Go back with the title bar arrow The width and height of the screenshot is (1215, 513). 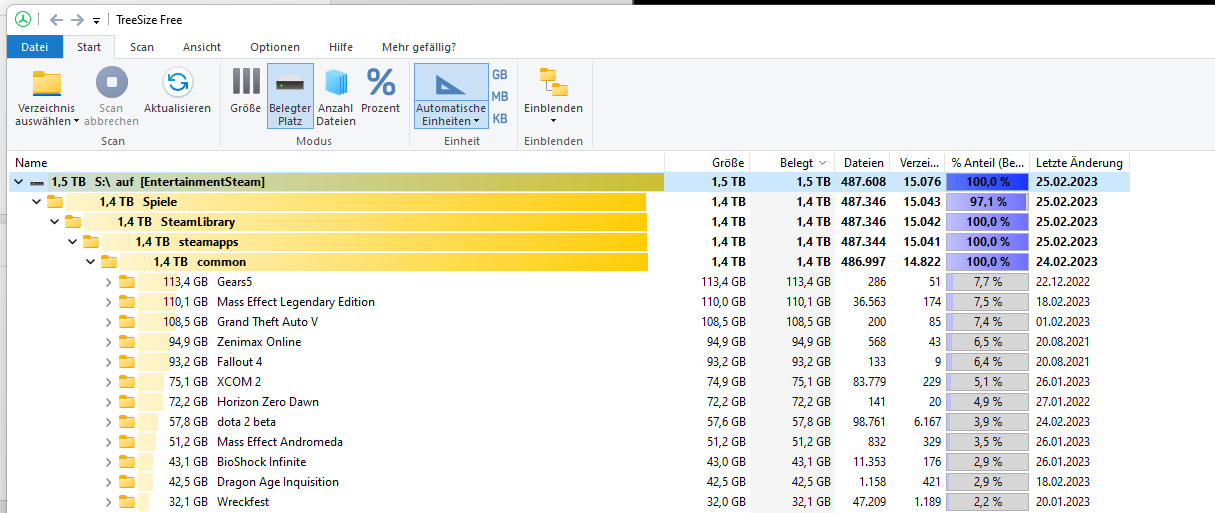(x=57, y=19)
